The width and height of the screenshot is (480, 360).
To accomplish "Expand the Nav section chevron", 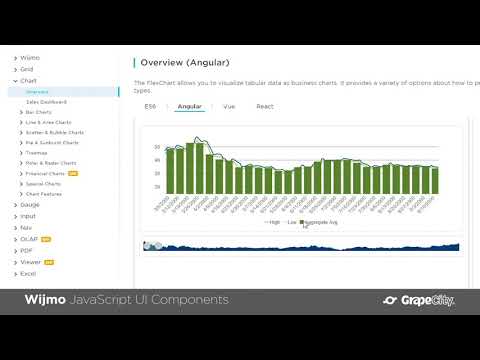I will [15, 228].
